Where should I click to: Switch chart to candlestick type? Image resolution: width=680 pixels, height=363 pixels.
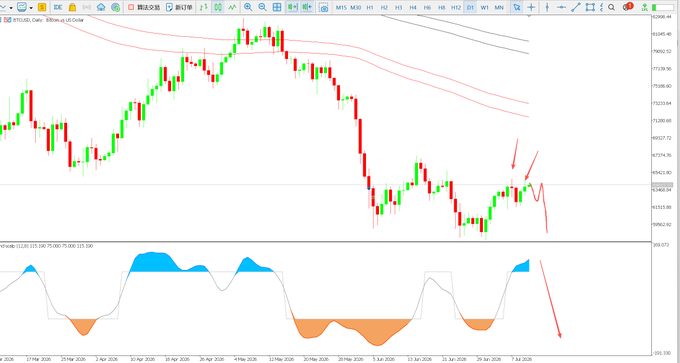click(218, 7)
